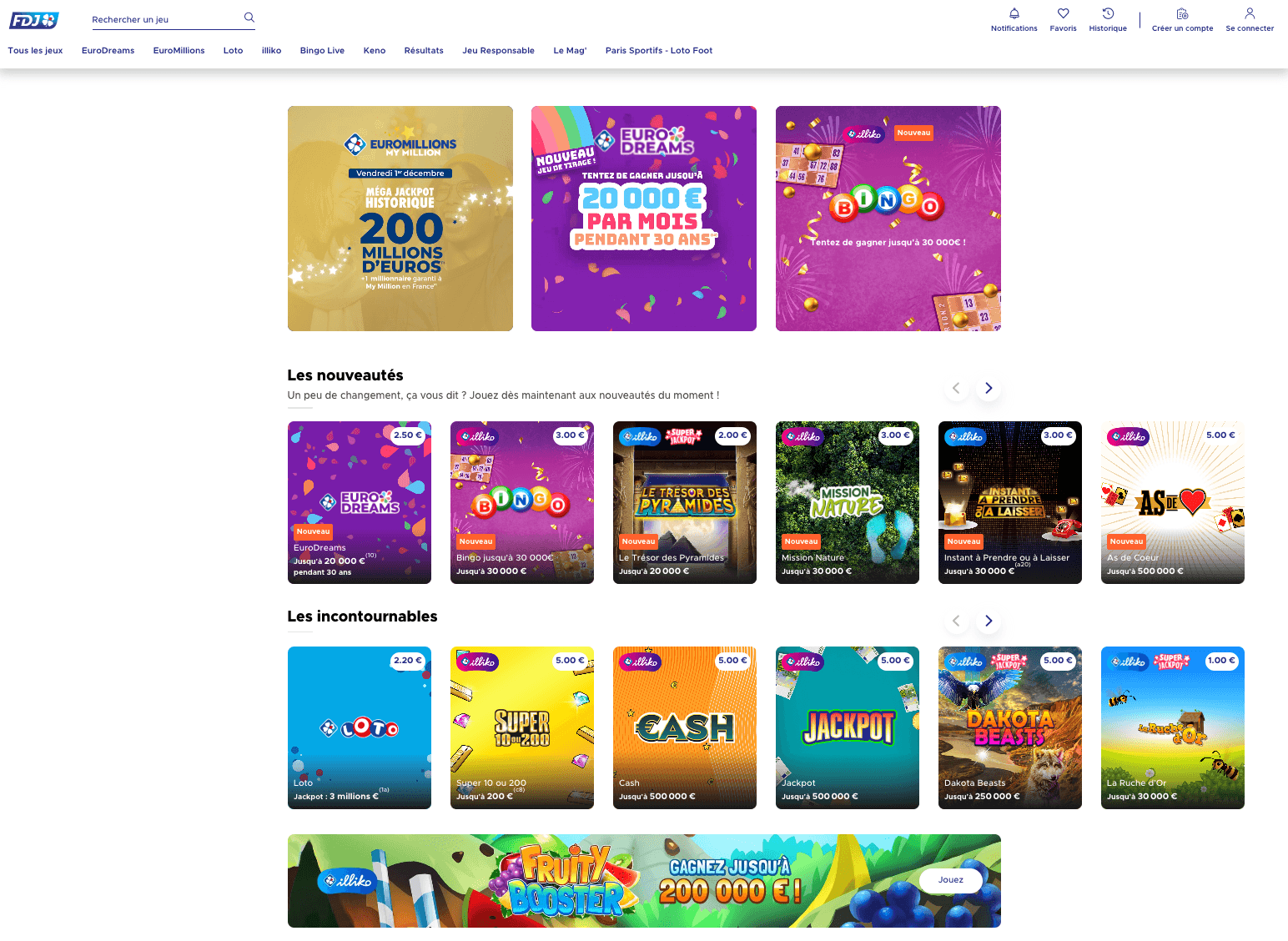Open EuroMillions 200 millions banner
This screenshot has width=1288, height=941.
pyautogui.click(x=400, y=219)
